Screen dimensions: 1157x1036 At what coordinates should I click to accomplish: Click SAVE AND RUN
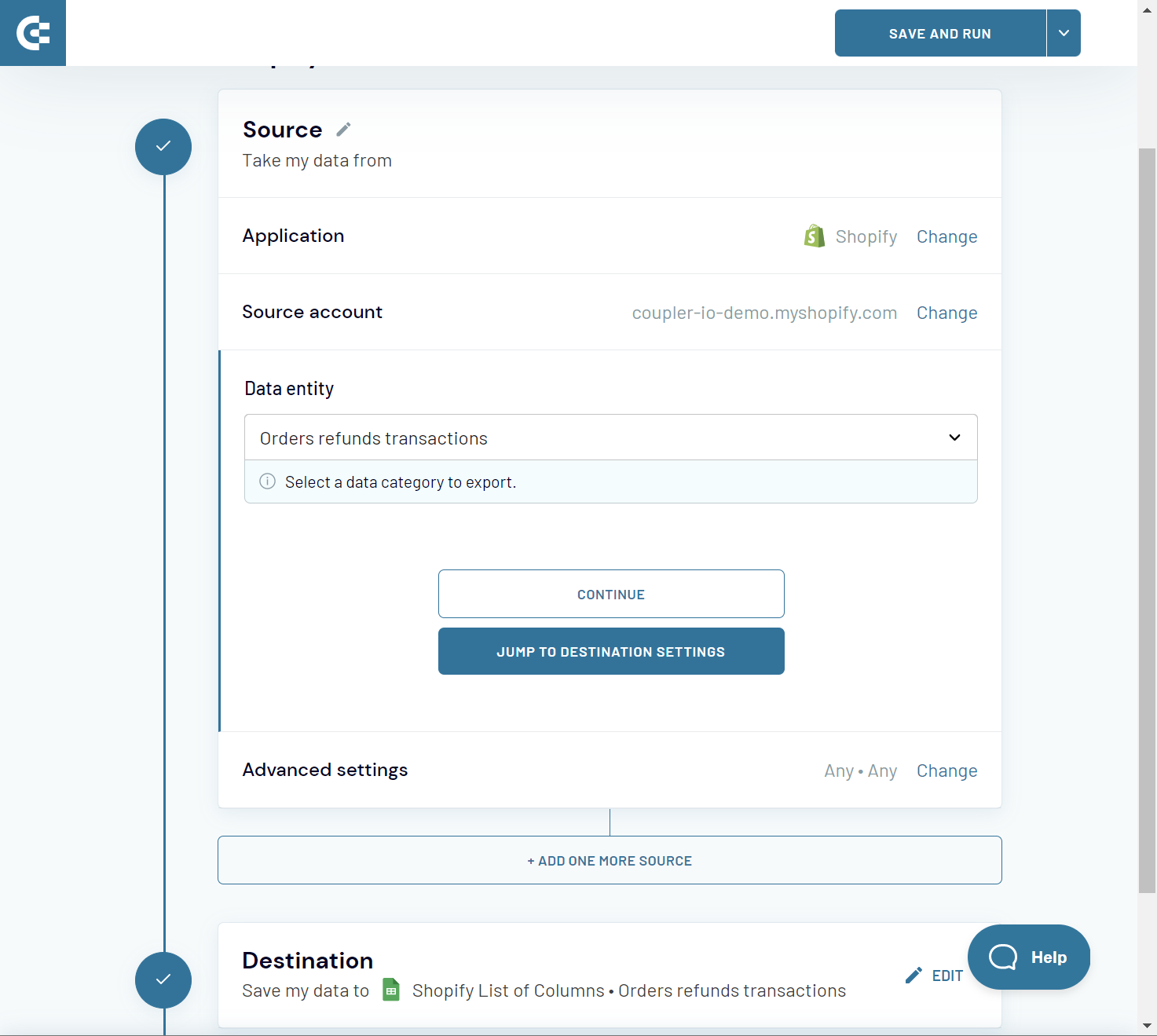[x=939, y=33]
